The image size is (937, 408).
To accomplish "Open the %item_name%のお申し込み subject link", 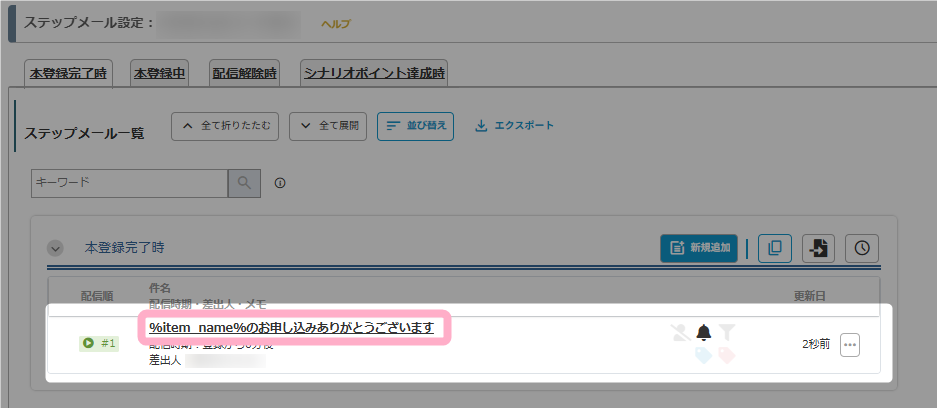I will pos(291,328).
